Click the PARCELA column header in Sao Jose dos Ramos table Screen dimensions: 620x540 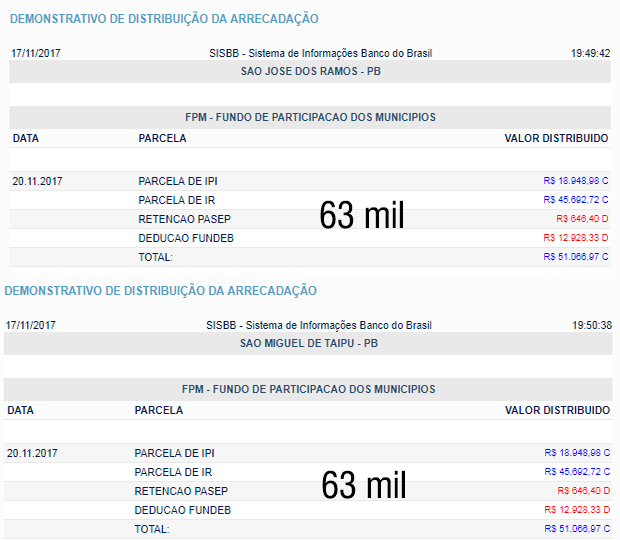[162, 138]
